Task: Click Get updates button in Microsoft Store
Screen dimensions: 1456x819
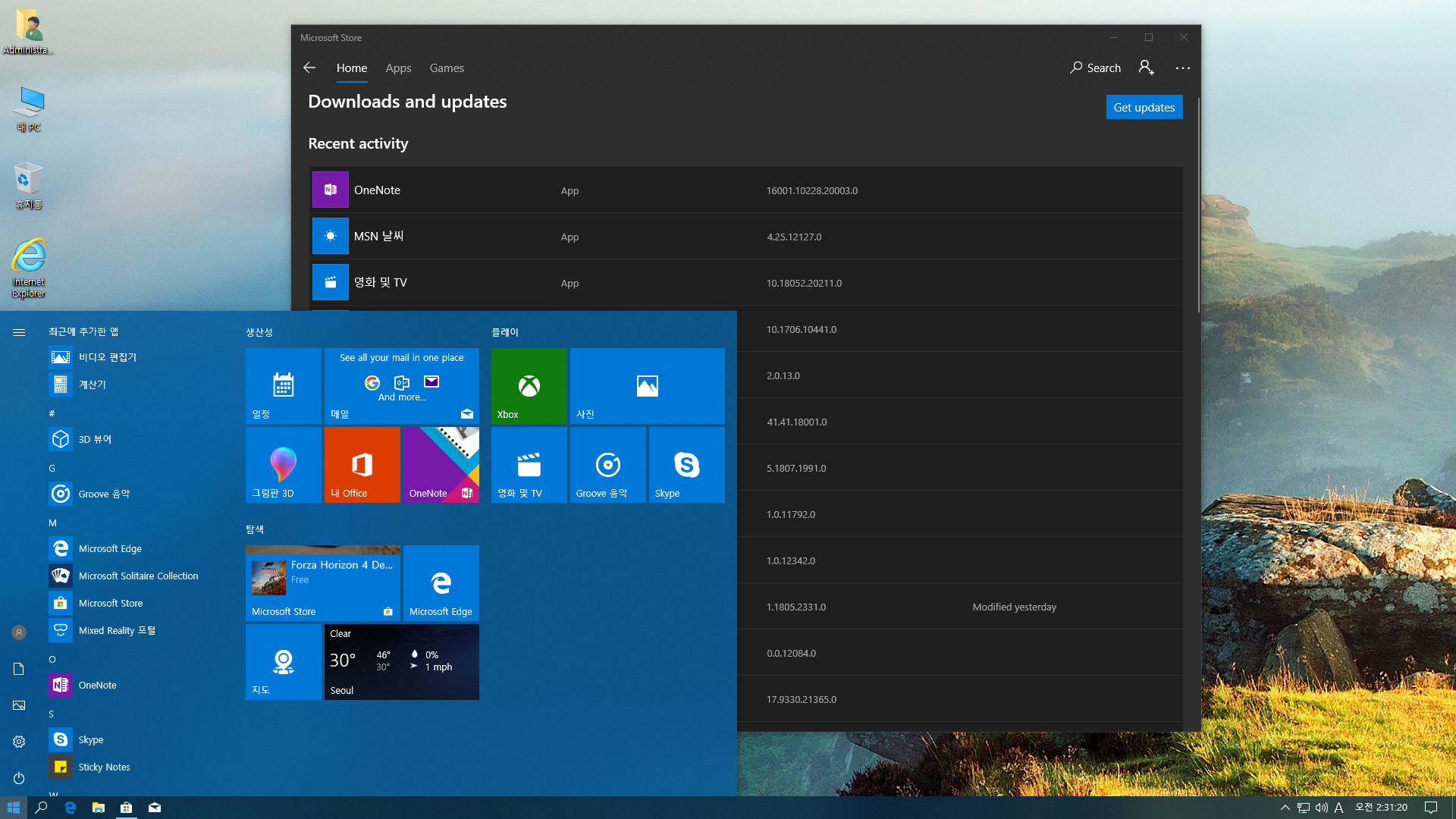Action: [x=1144, y=107]
